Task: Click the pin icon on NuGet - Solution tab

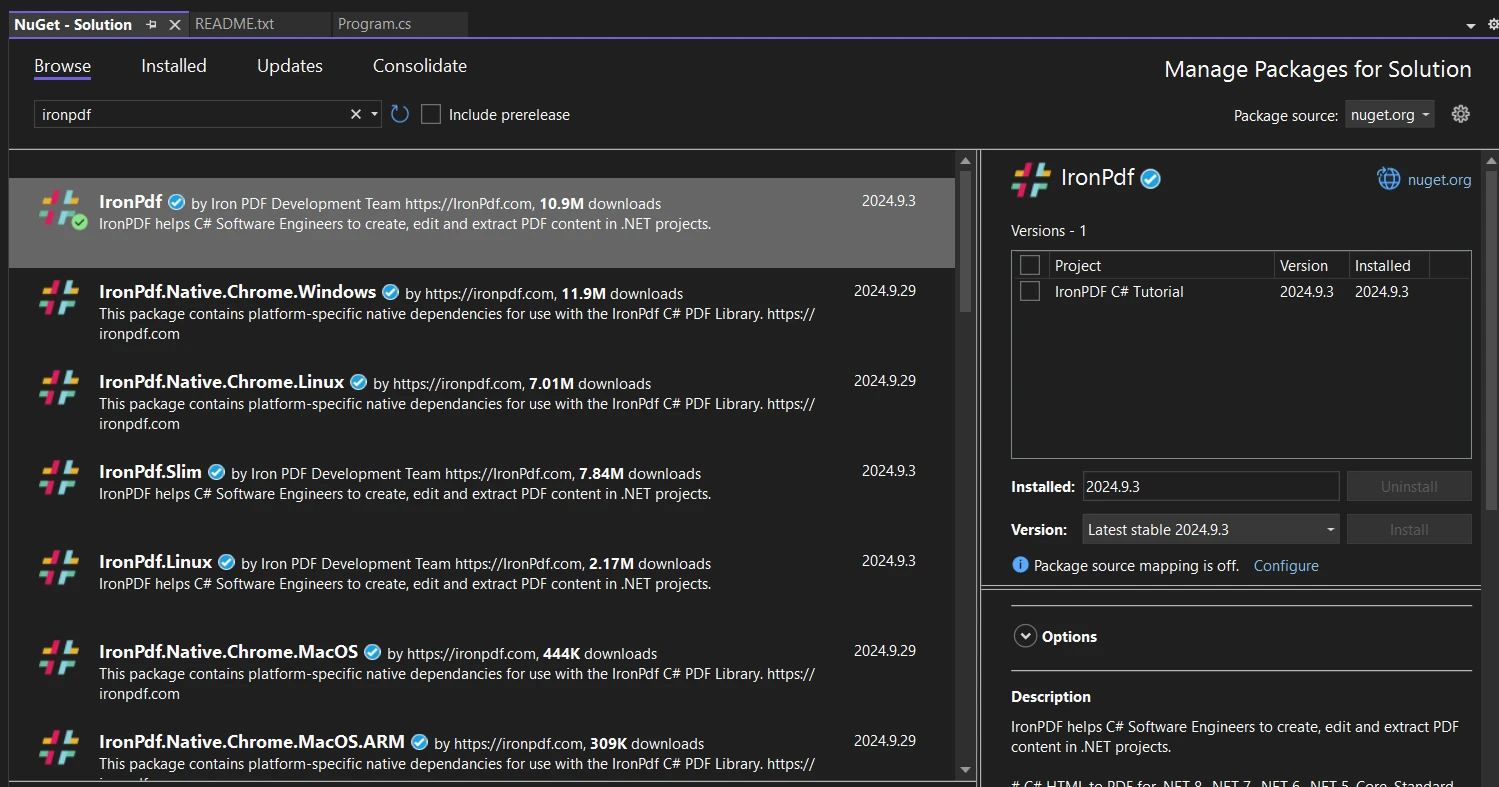Action: tap(151, 24)
